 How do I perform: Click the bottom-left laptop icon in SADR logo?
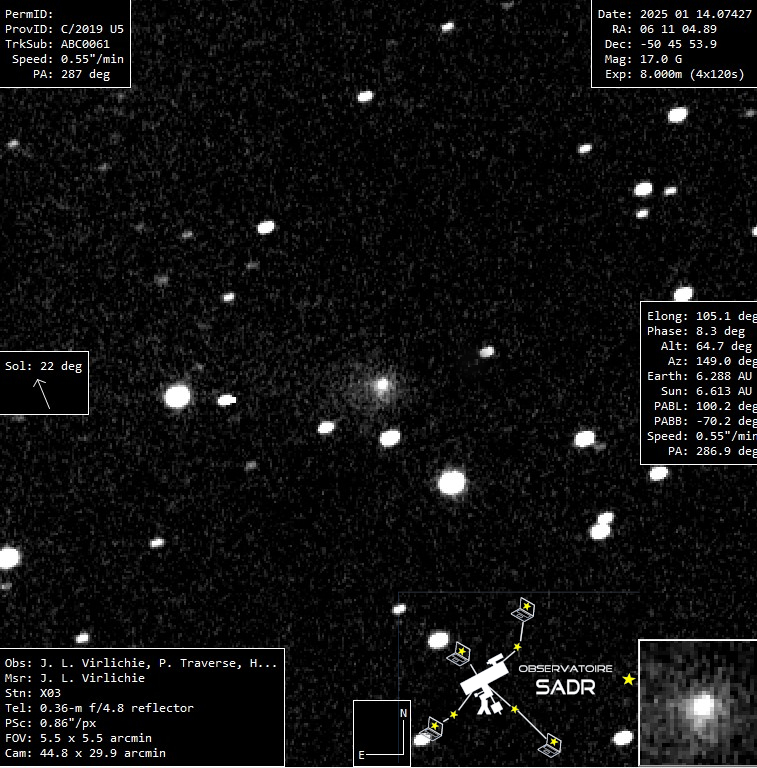(431, 728)
